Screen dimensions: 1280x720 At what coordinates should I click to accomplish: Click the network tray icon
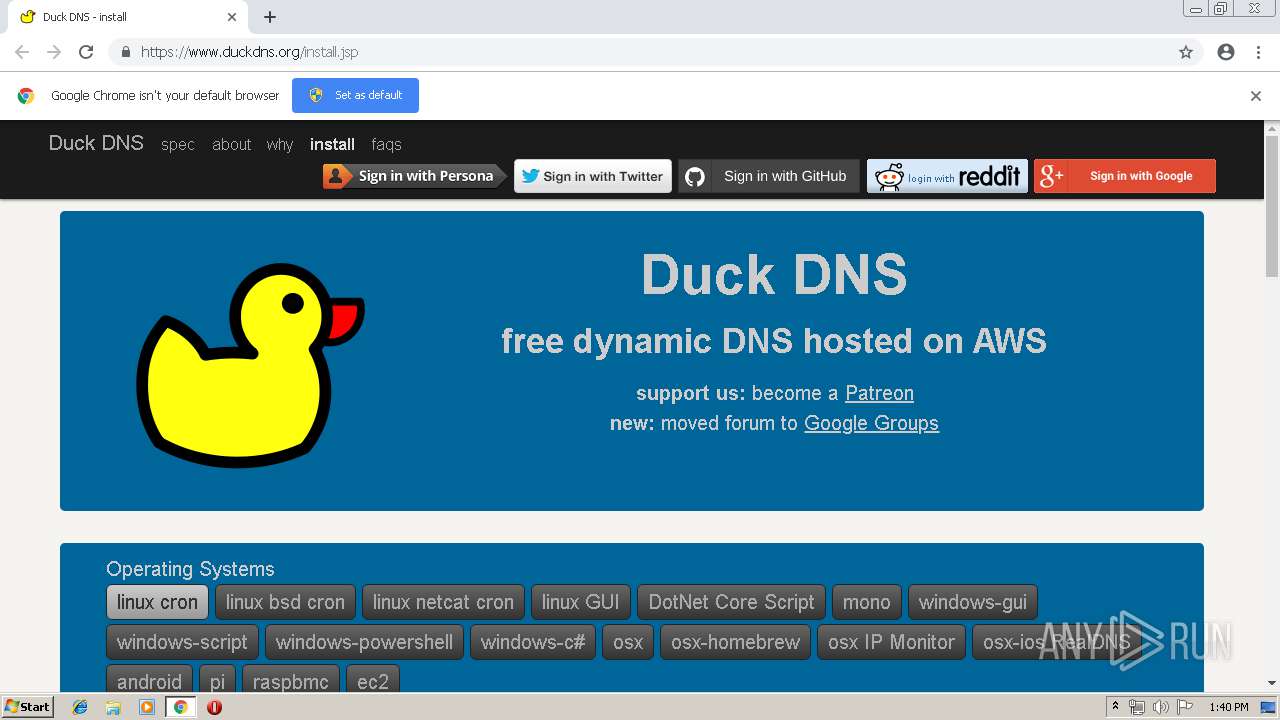pos(1137,707)
